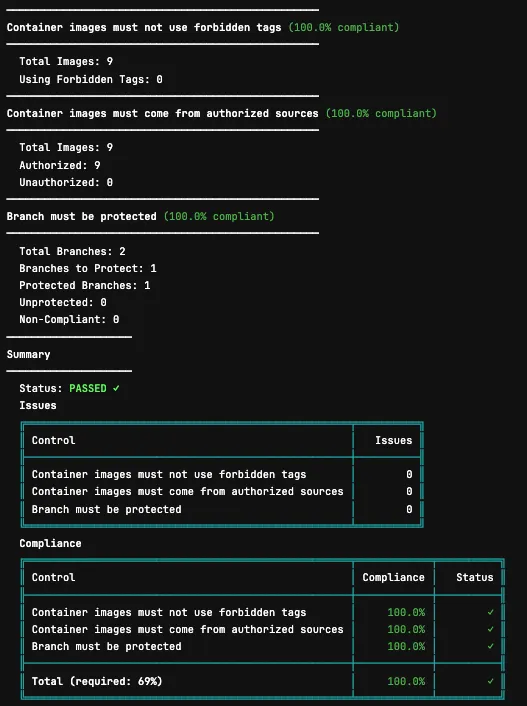
Task: Select the 'Protected Branches: 1' line
Action: pyautogui.click(x=85, y=285)
